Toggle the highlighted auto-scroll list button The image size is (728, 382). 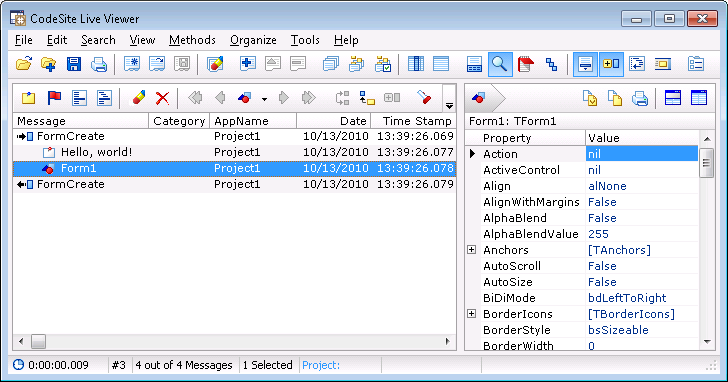(x=585, y=64)
